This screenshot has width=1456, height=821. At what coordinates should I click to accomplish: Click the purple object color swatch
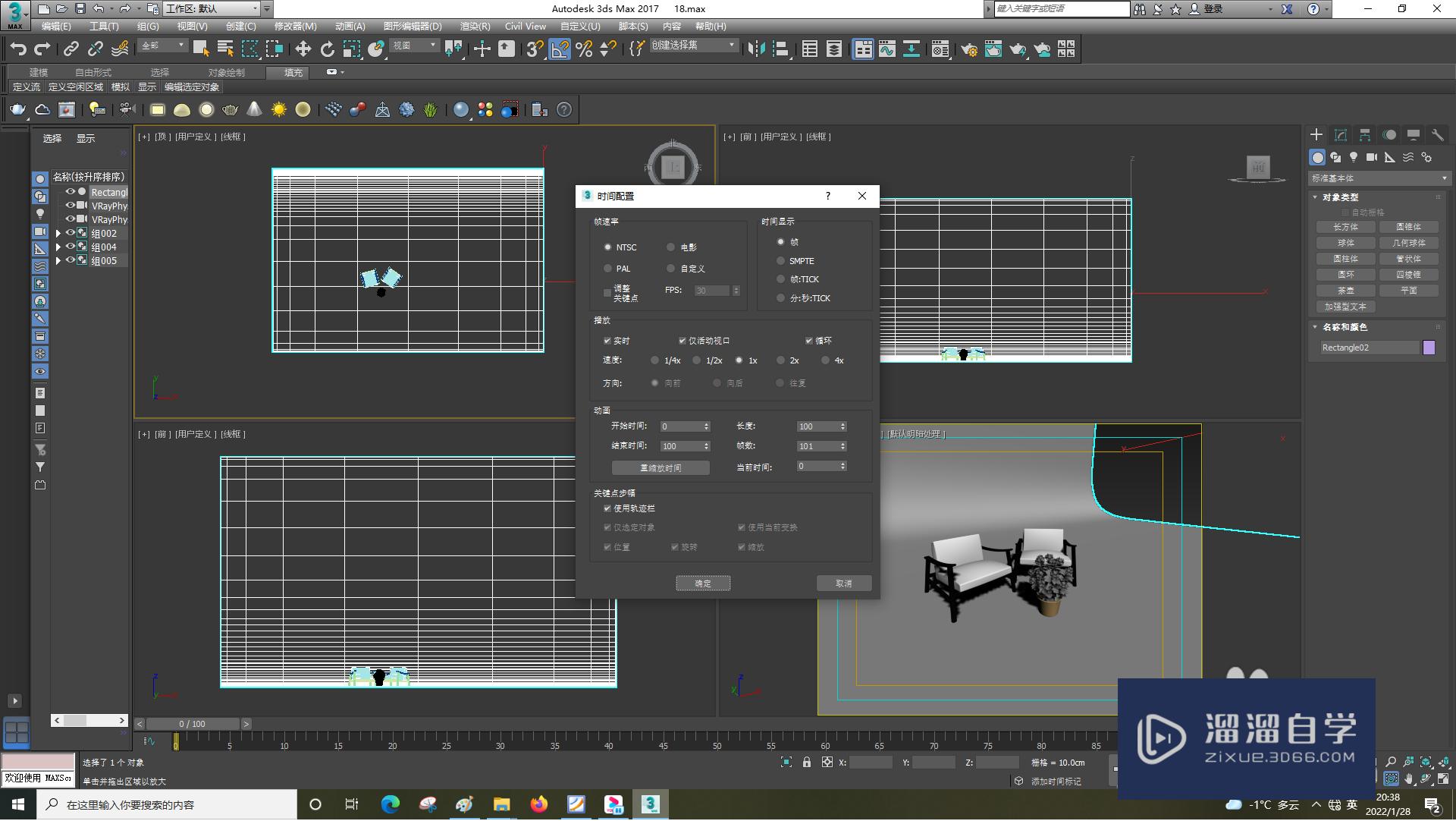pos(1429,348)
